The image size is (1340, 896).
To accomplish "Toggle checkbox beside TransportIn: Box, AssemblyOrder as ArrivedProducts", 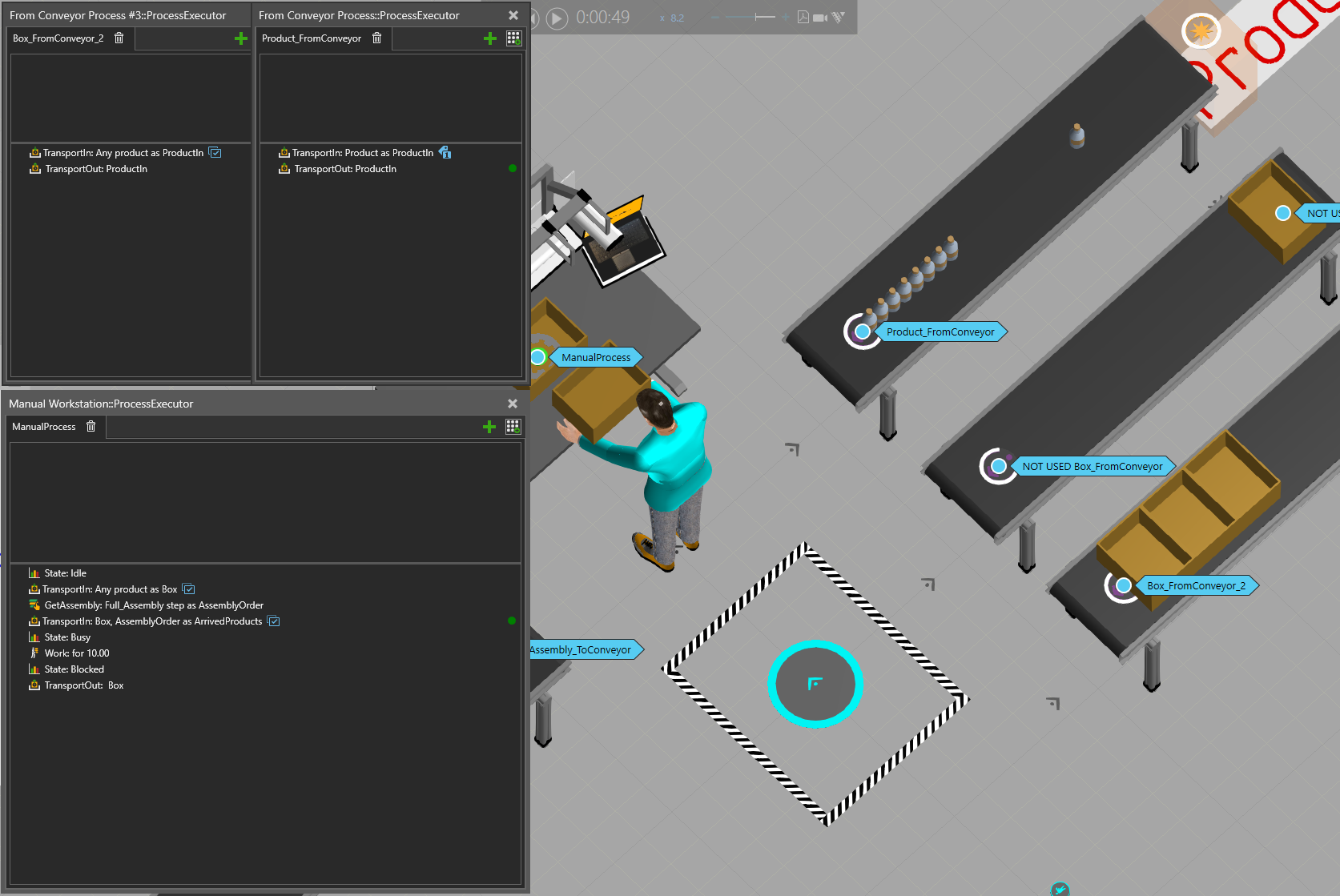I will [x=274, y=621].
